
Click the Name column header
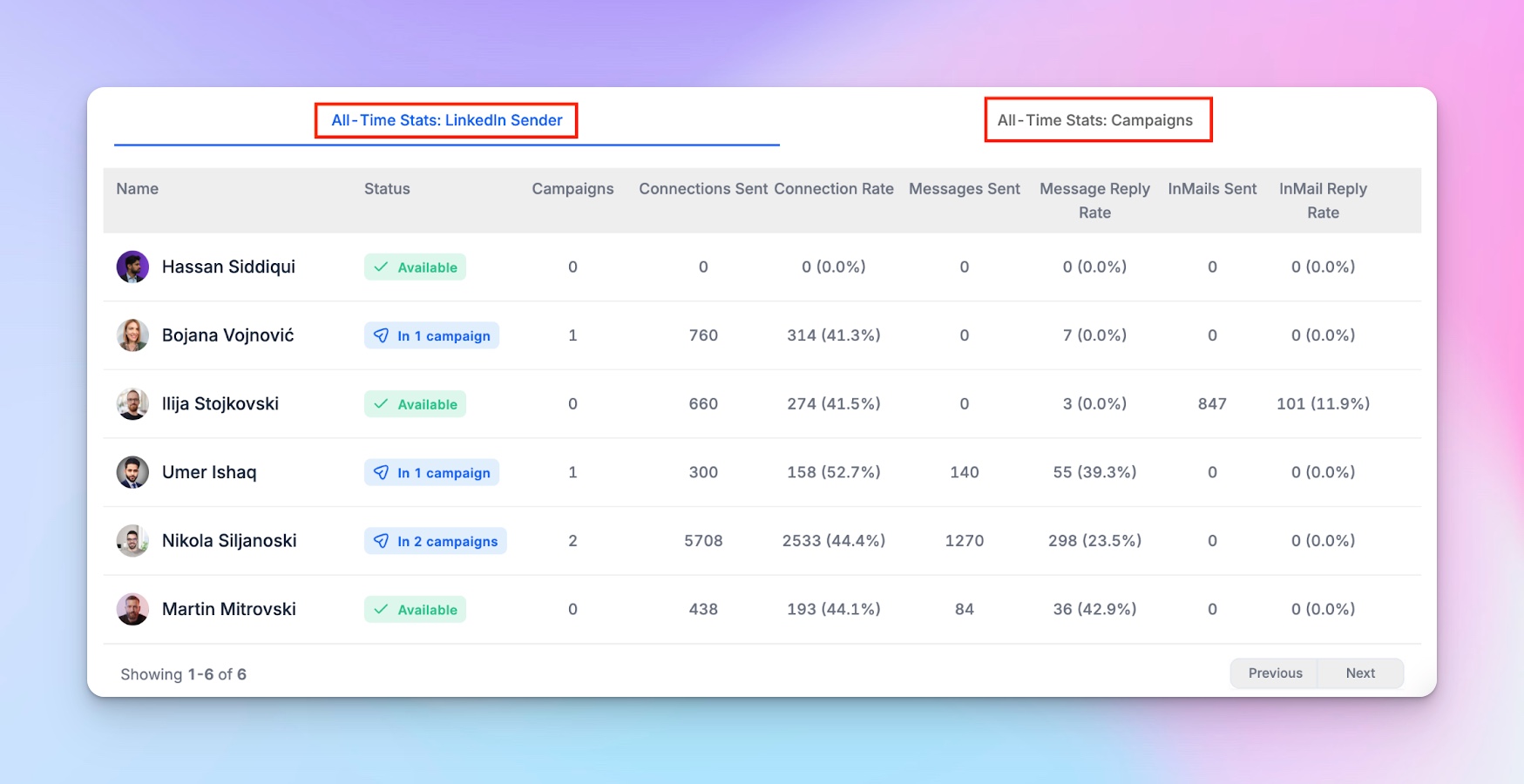[138, 189]
